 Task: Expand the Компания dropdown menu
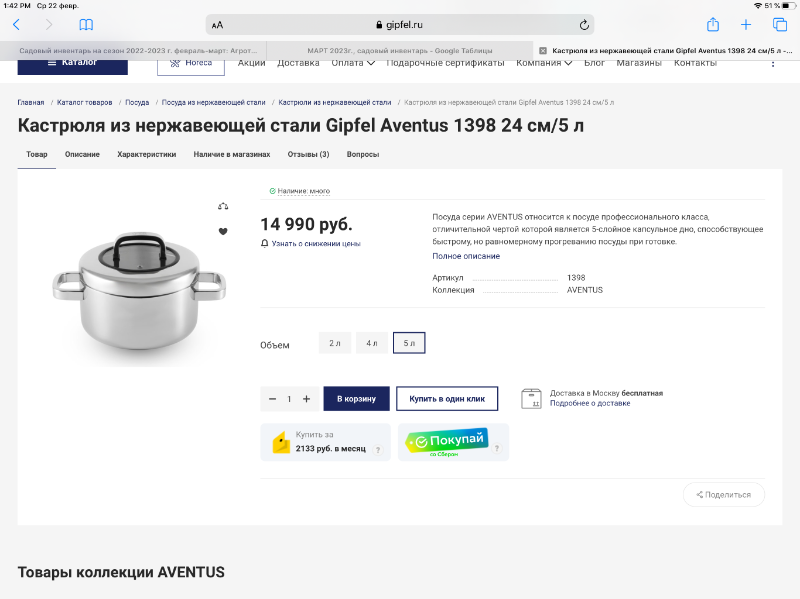(544, 63)
